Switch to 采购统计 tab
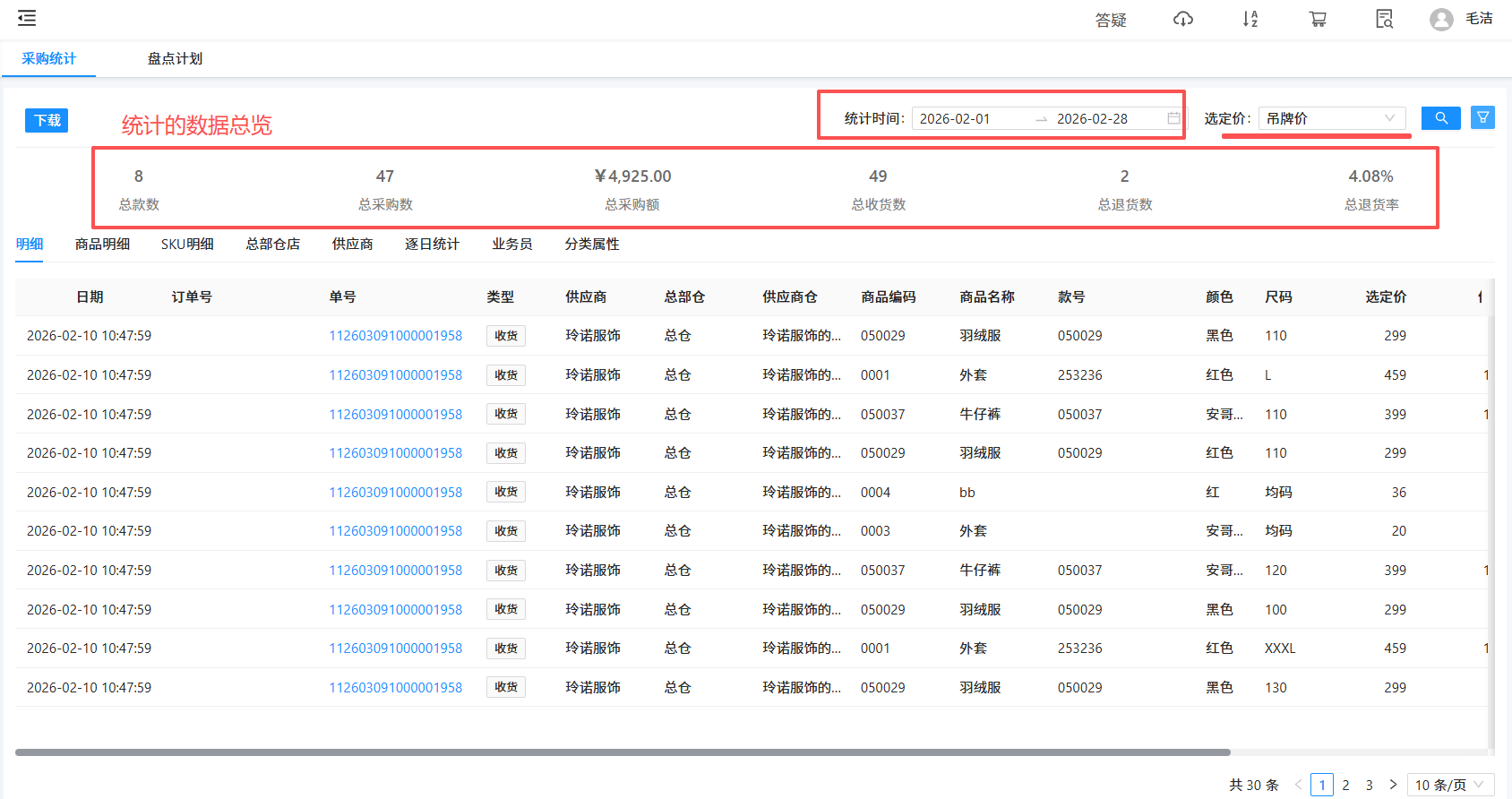Screen dimensions: 1512x799 (48, 59)
